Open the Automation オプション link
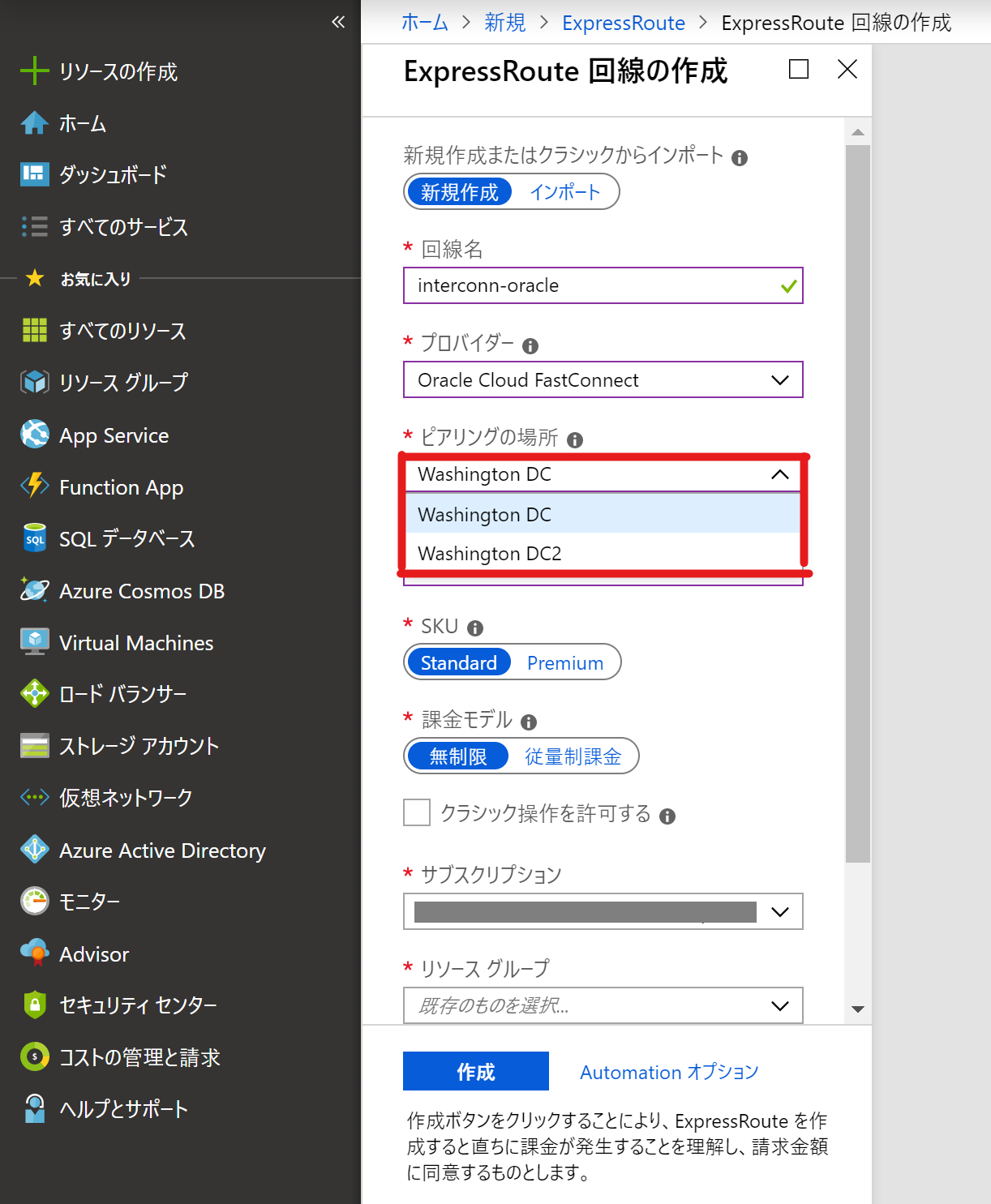The width and height of the screenshot is (991, 1204). pyautogui.click(x=669, y=1072)
